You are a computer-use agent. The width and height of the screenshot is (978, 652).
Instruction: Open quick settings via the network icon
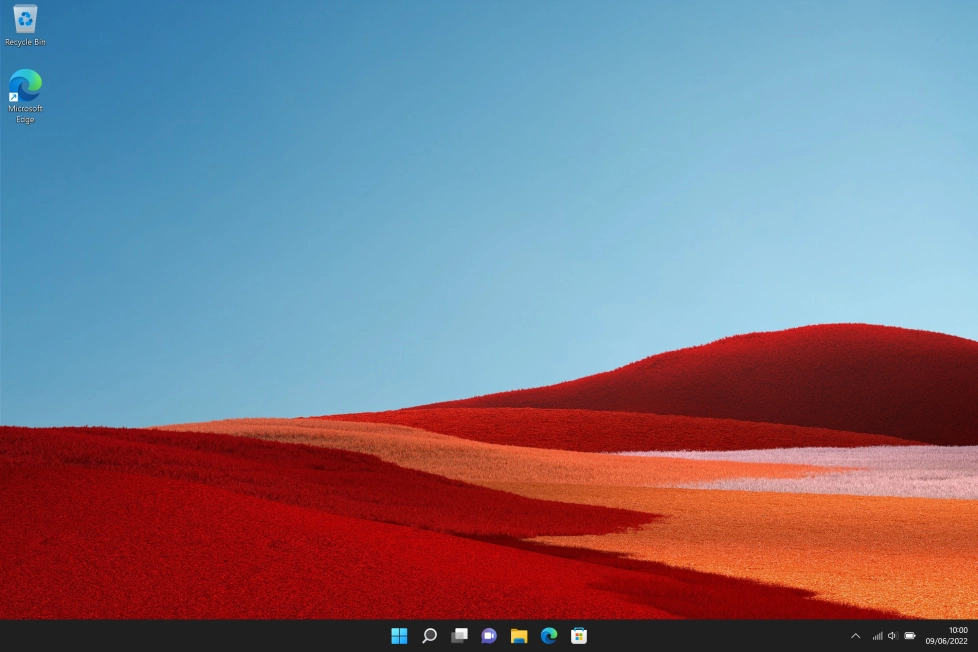pyautogui.click(x=876, y=635)
